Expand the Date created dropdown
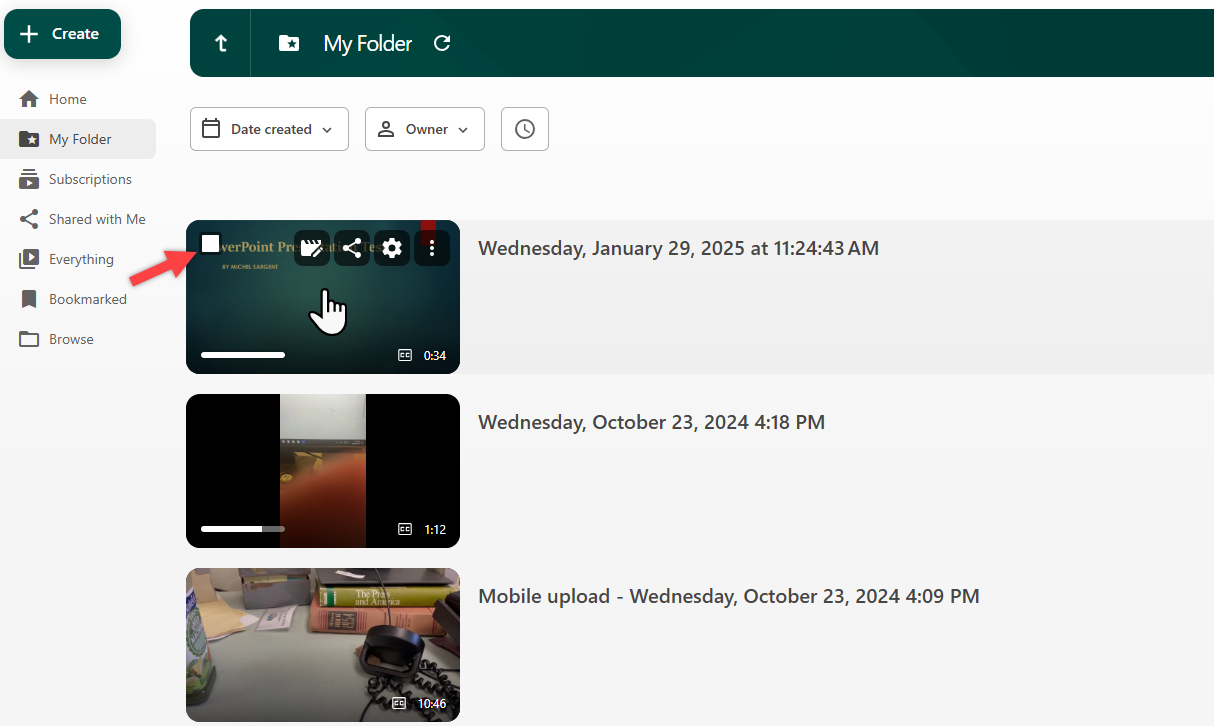1214x726 pixels. click(269, 129)
